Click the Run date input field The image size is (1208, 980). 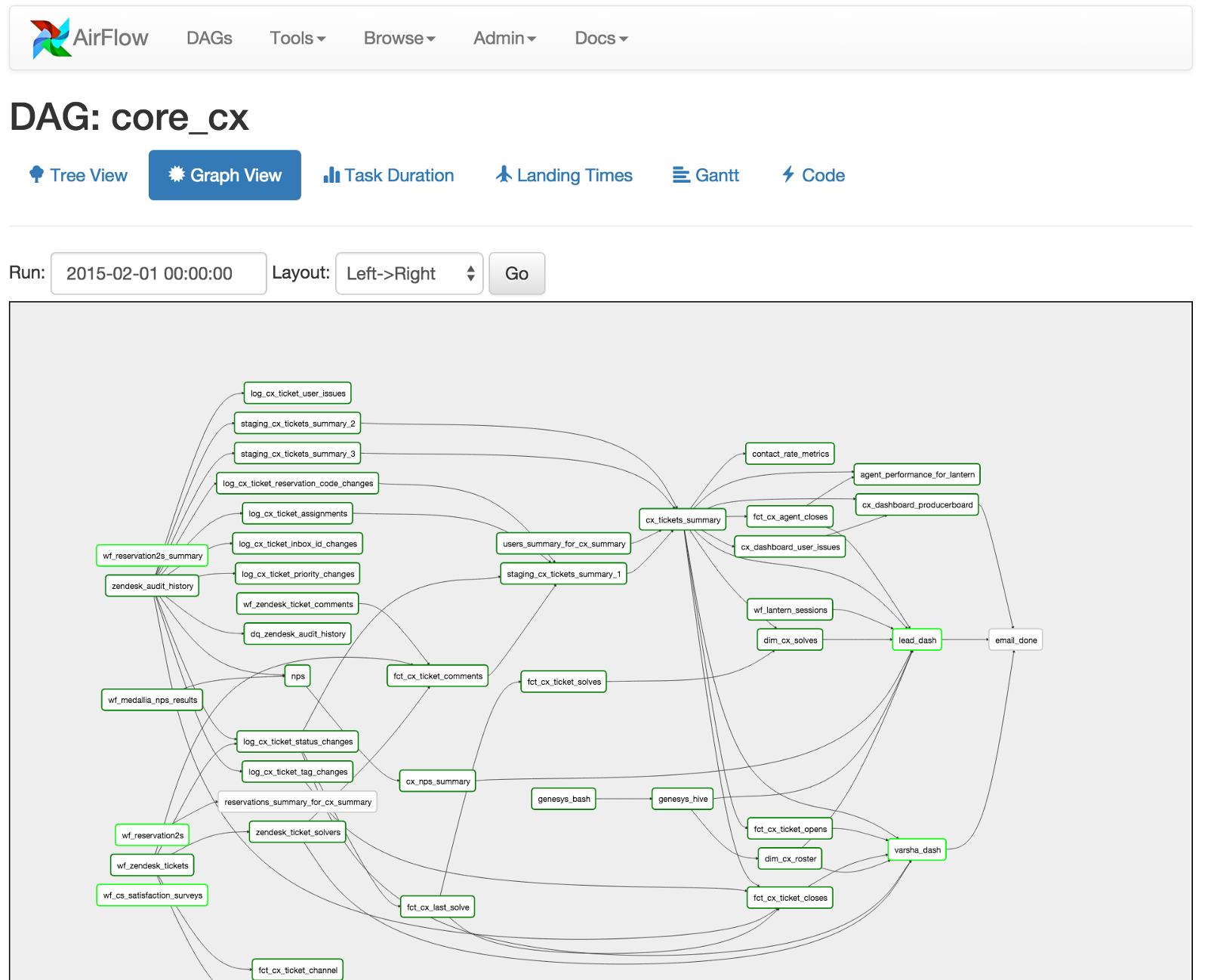(x=158, y=273)
